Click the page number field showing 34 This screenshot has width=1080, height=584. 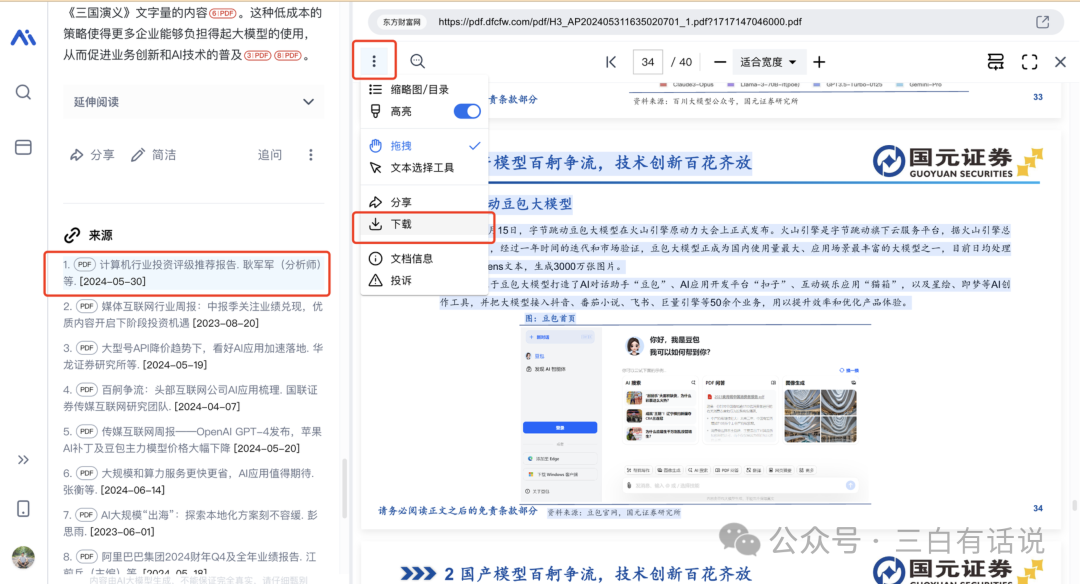[x=647, y=62]
